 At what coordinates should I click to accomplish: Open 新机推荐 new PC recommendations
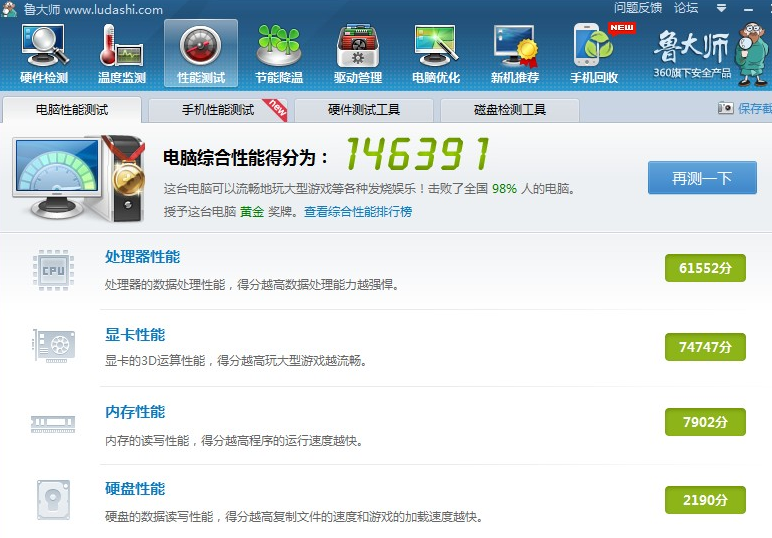515,54
